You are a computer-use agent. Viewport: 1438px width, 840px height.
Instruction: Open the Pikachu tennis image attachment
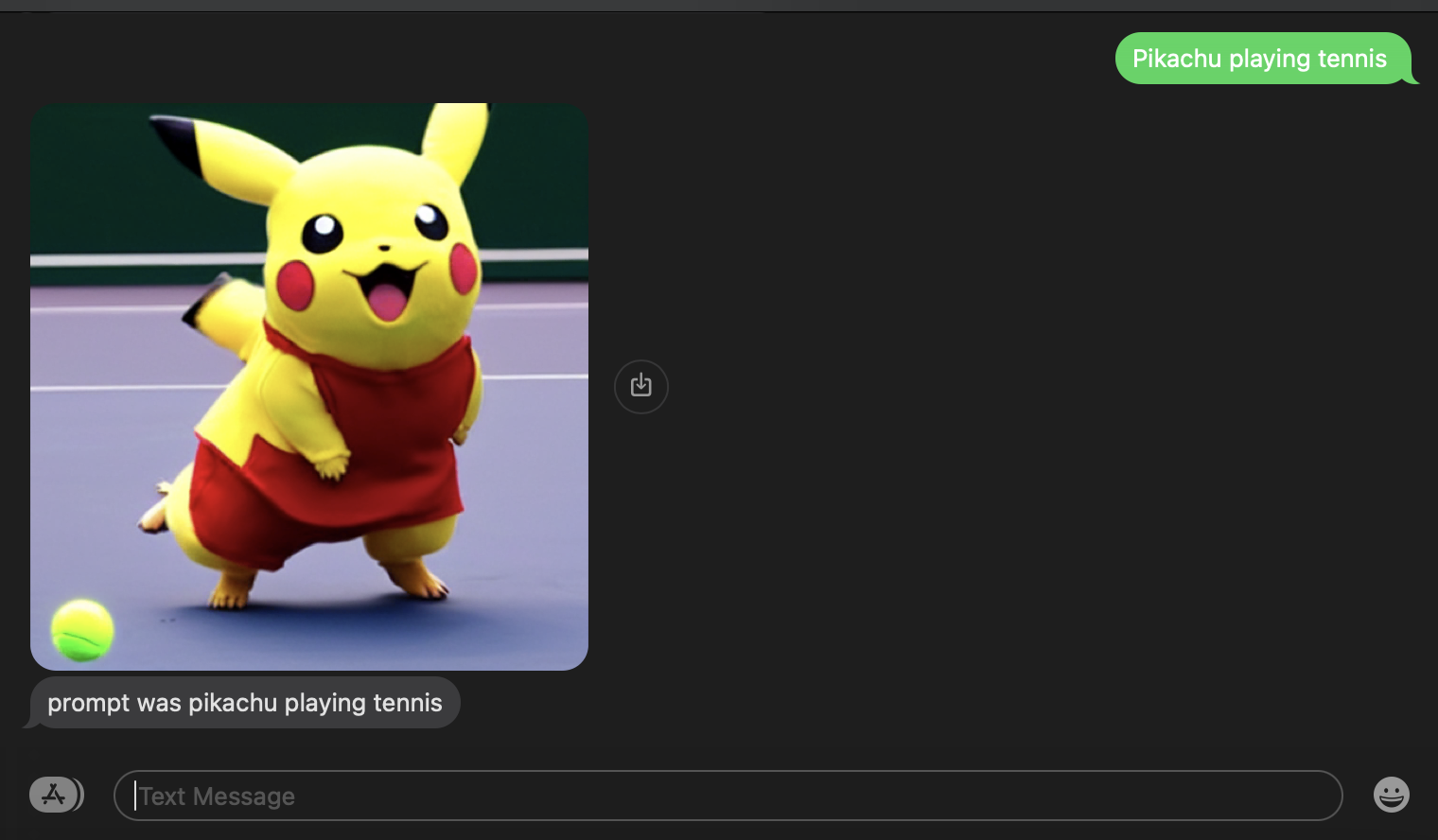click(x=309, y=386)
